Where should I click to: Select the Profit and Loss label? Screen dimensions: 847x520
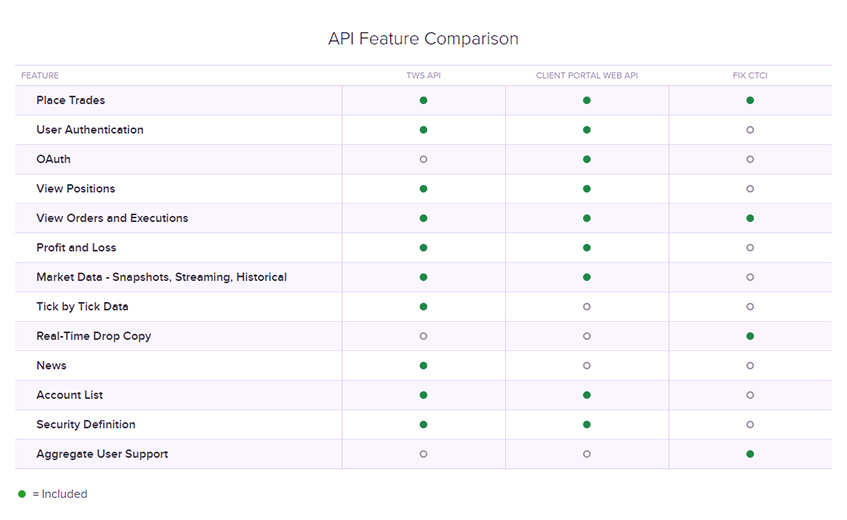76,248
